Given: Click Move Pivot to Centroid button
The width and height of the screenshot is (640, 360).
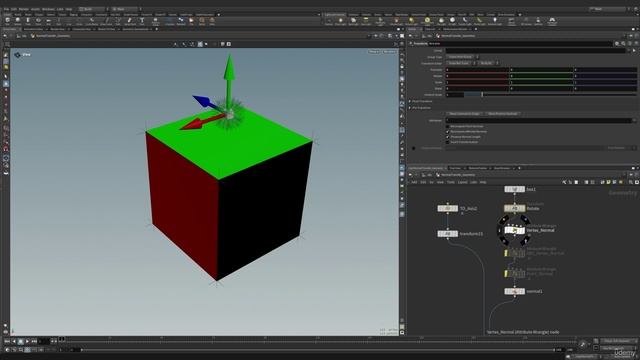Looking at the screenshot, I should click(x=502, y=114).
